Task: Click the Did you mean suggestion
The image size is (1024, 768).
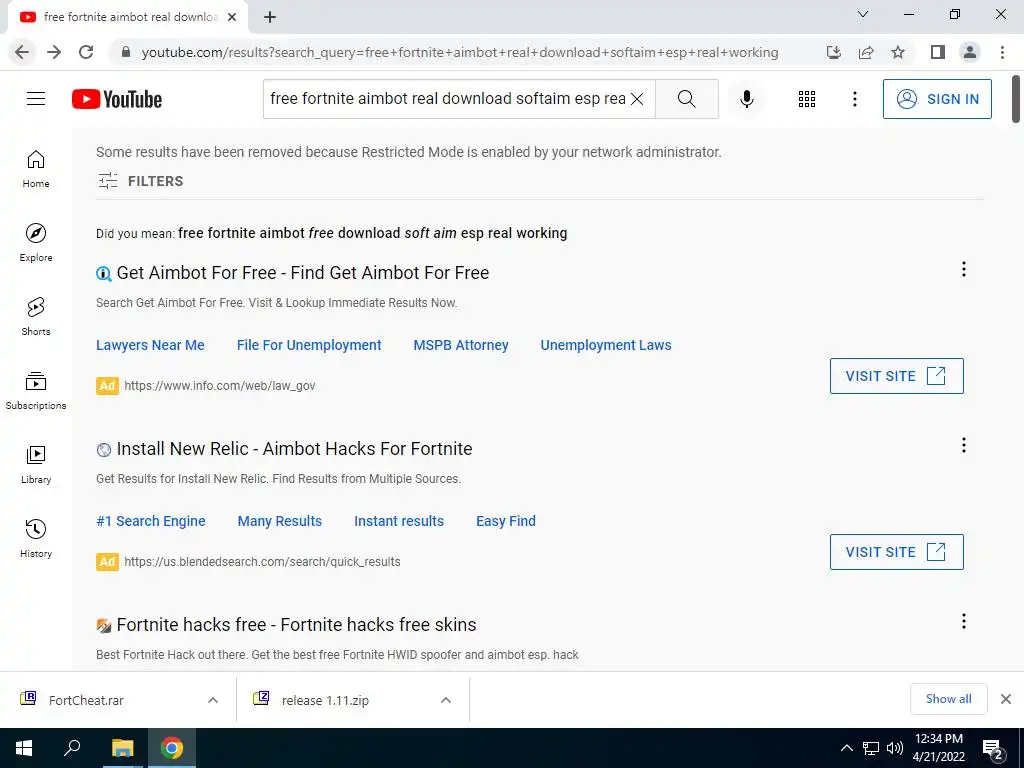Action: (x=372, y=233)
